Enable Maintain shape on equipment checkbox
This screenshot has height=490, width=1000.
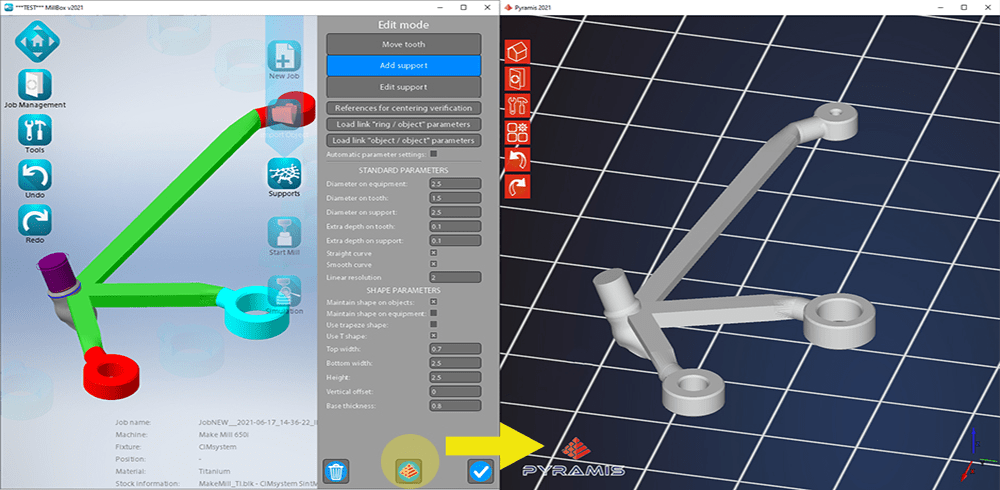coord(434,313)
